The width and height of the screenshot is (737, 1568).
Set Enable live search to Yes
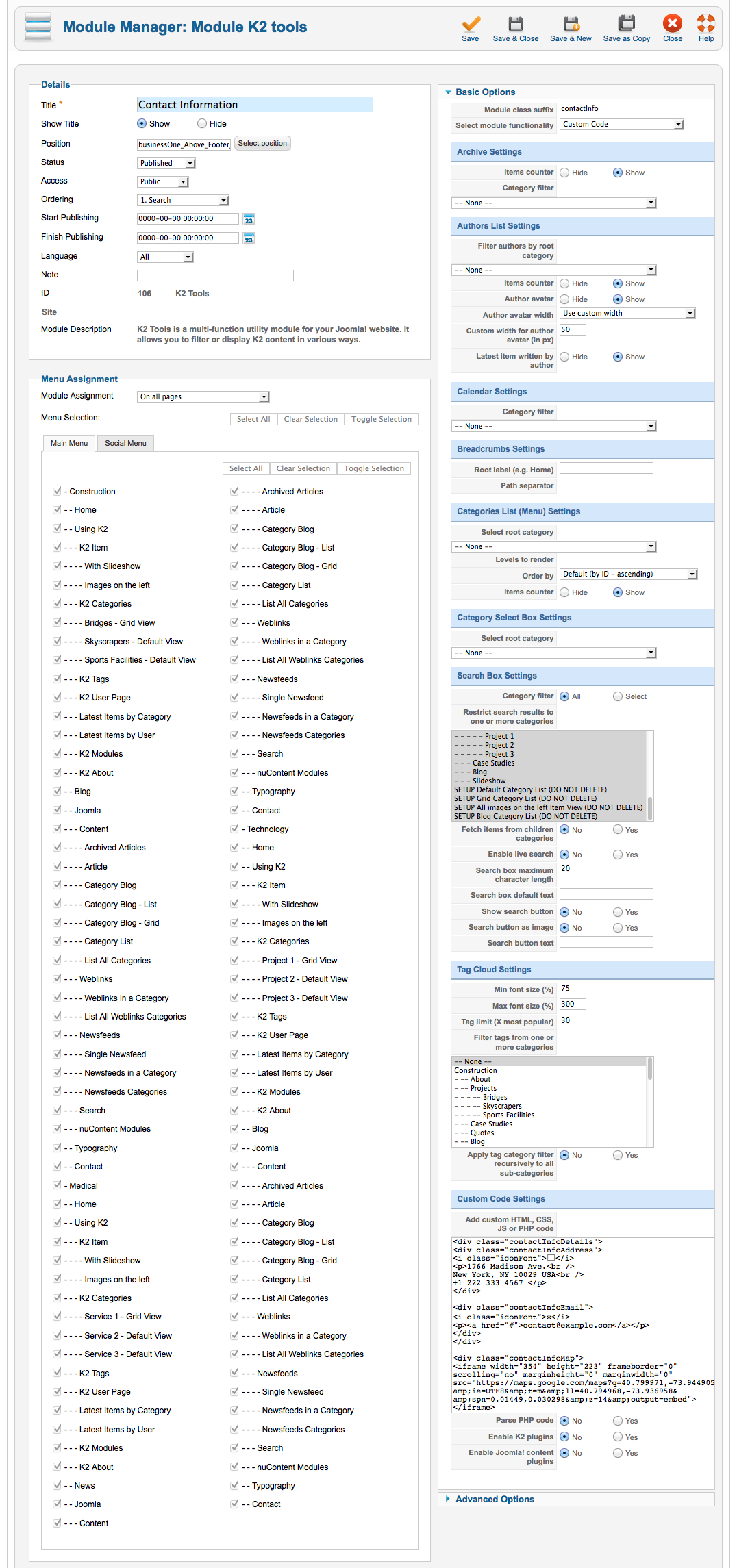(618, 855)
